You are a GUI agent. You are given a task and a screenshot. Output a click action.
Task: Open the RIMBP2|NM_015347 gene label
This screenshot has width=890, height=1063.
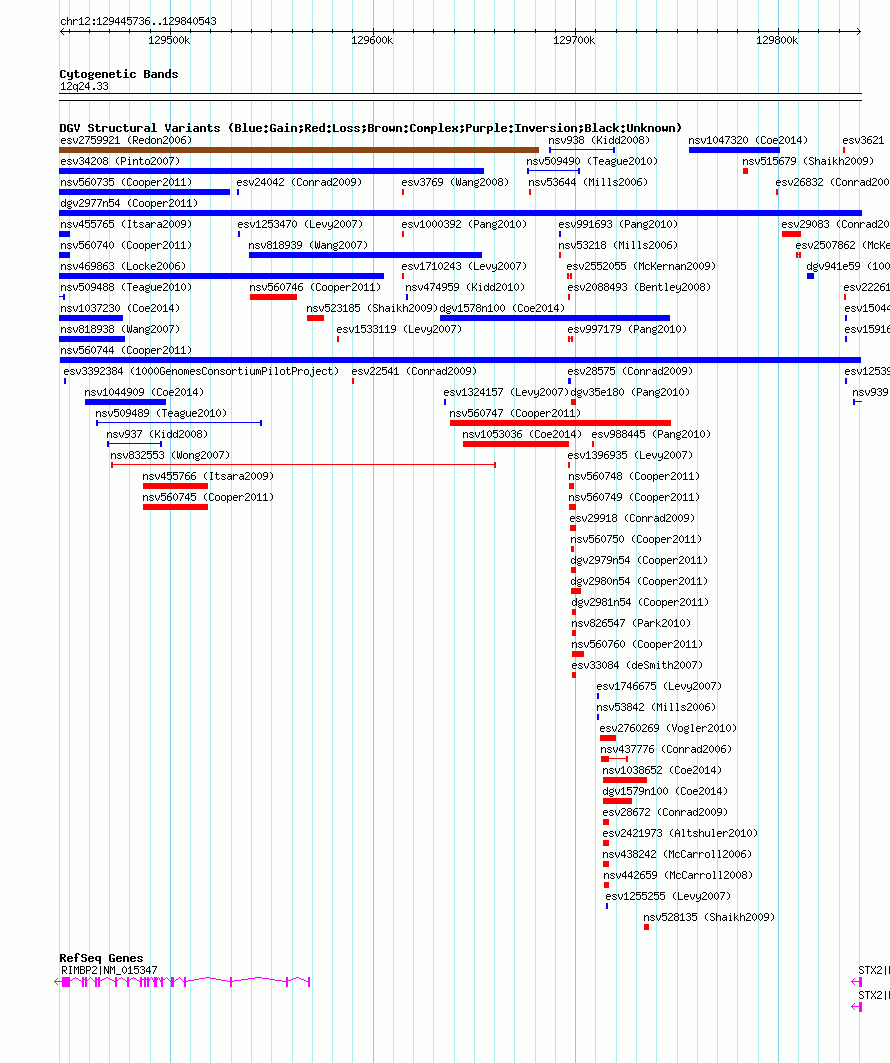tap(109, 971)
